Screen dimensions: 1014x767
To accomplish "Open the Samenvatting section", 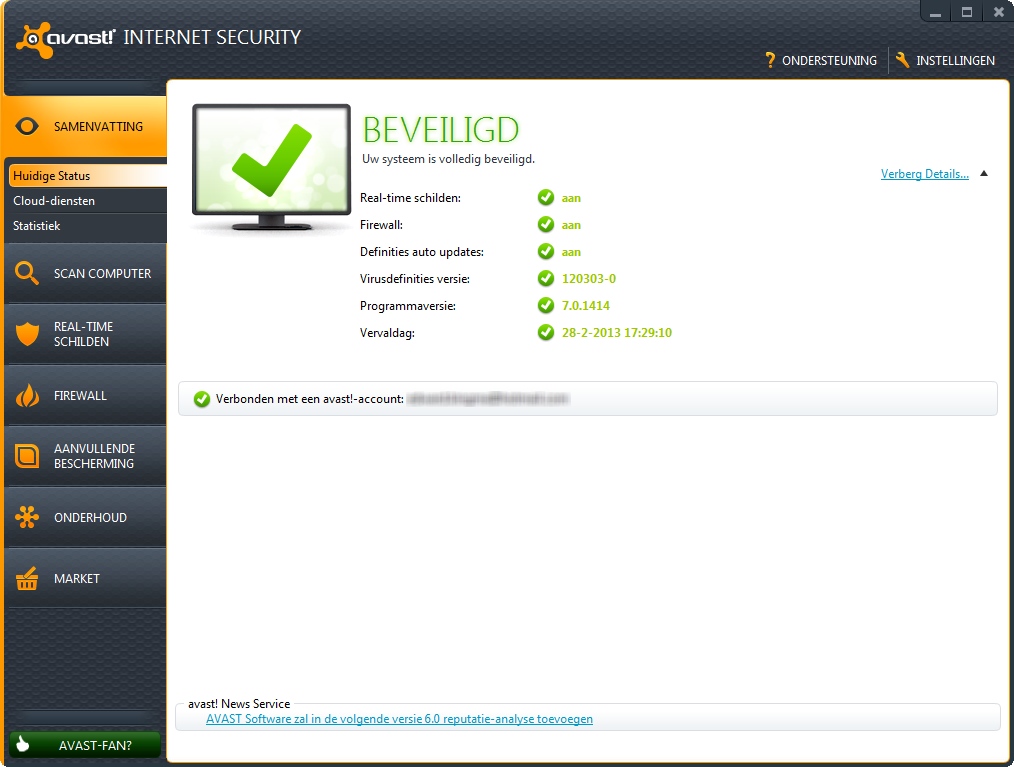I will tap(85, 126).
